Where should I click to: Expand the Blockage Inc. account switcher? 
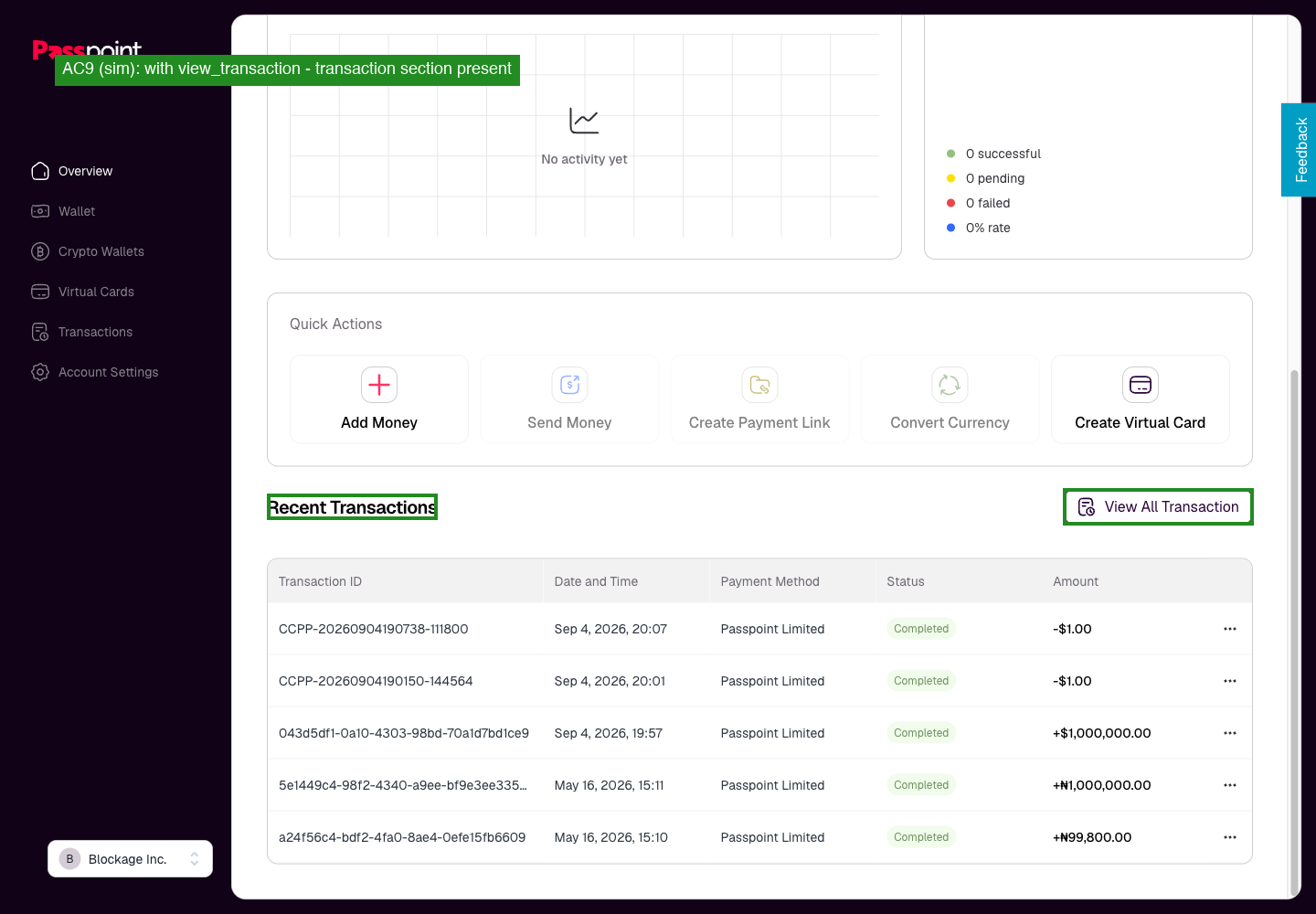tap(130, 859)
